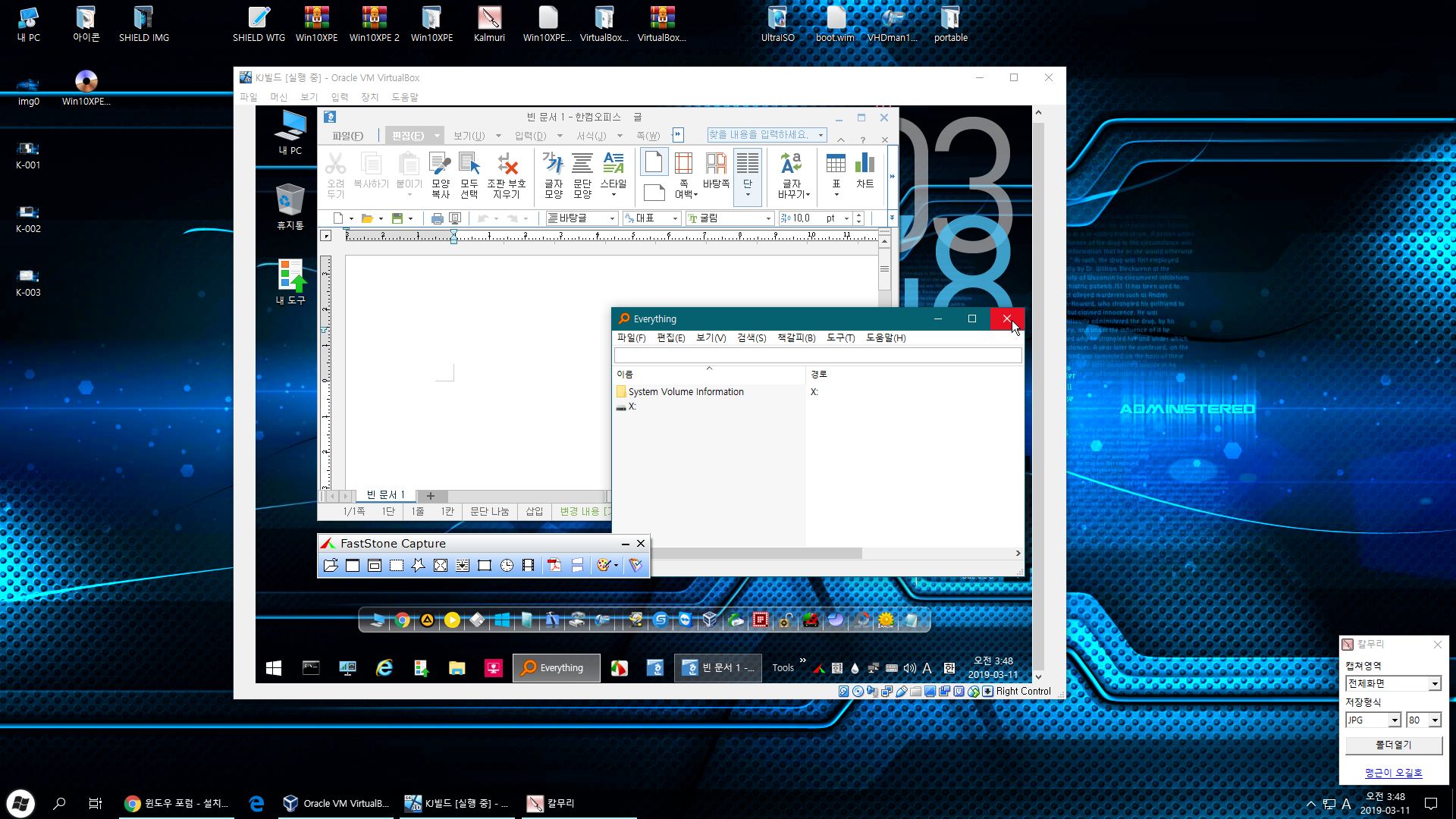Insert table with 표 icon
1456x819 pixels.
(x=836, y=175)
